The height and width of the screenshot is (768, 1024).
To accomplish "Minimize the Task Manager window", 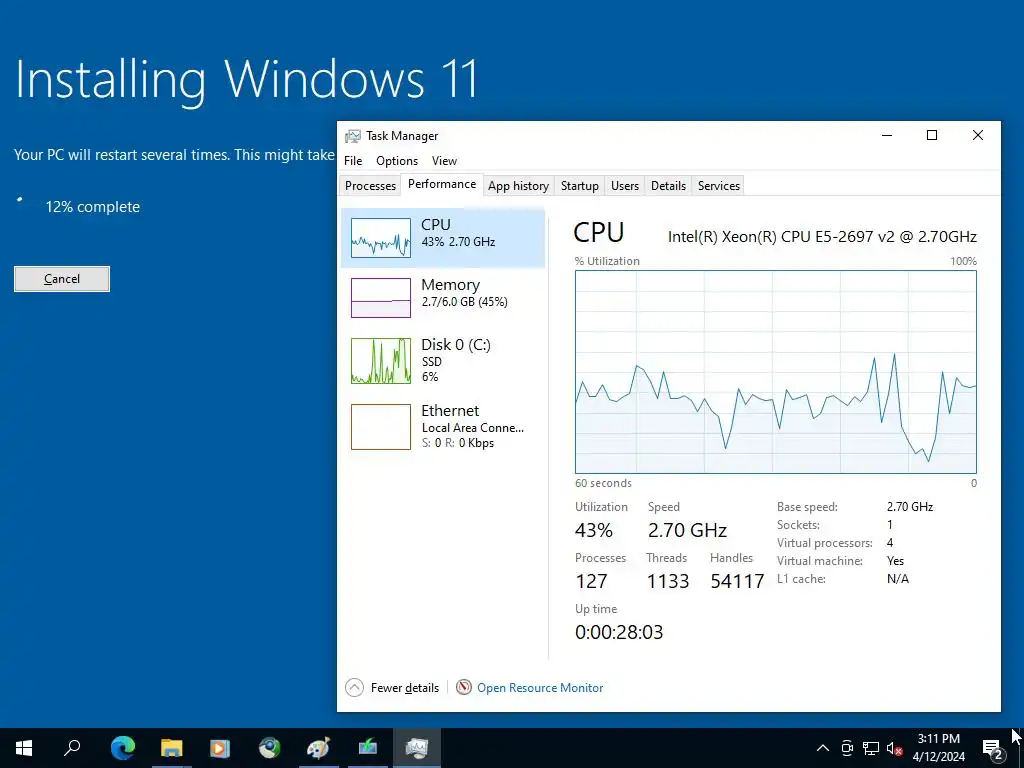I will 887,135.
